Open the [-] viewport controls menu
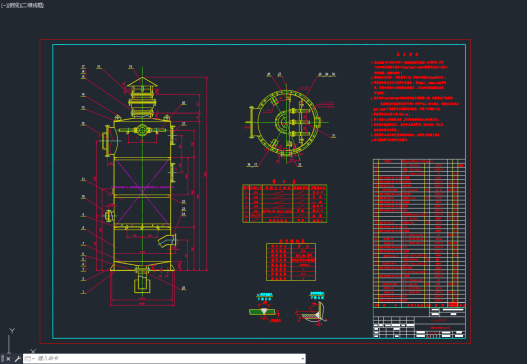The image size is (527, 364). tap(4, 5)
